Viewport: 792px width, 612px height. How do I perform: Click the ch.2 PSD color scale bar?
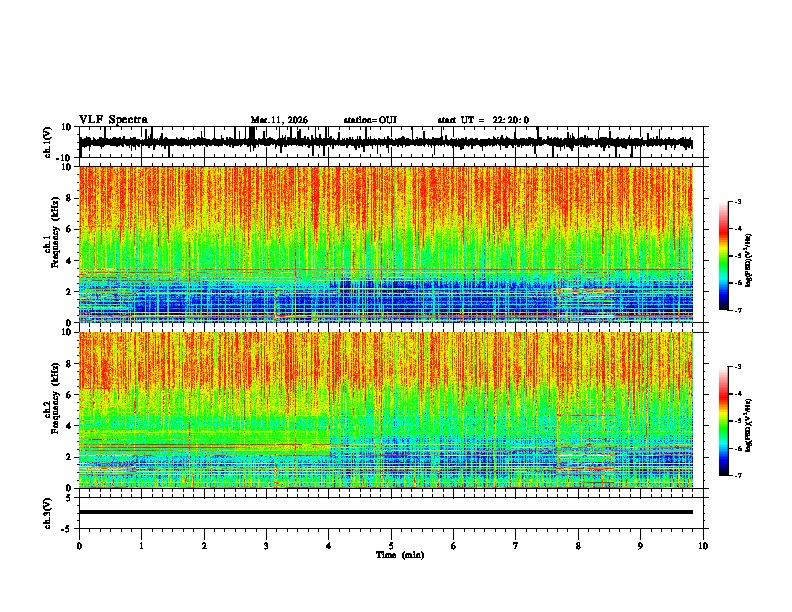724,421
